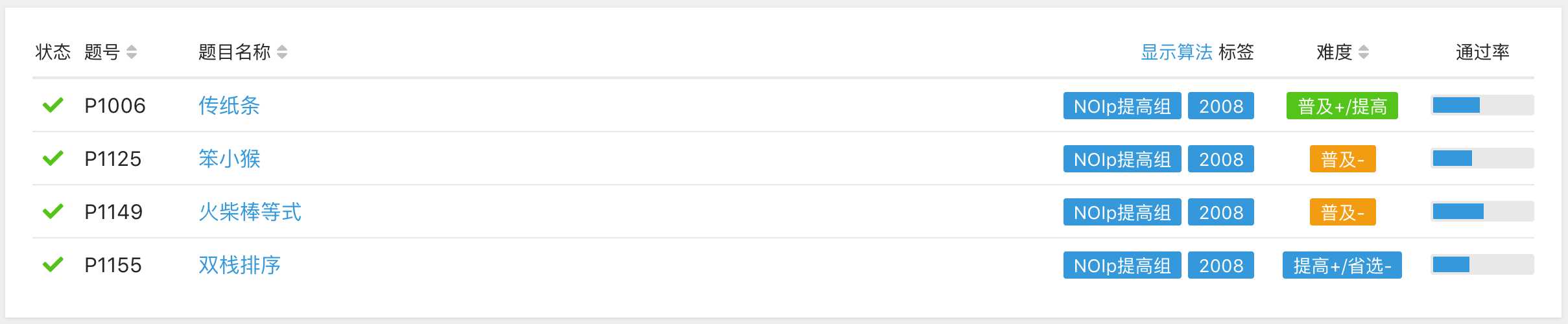Toggle 显示算法 to show algorithm tags
The height and width of the screenshot is (324, 1568).
1176,52
